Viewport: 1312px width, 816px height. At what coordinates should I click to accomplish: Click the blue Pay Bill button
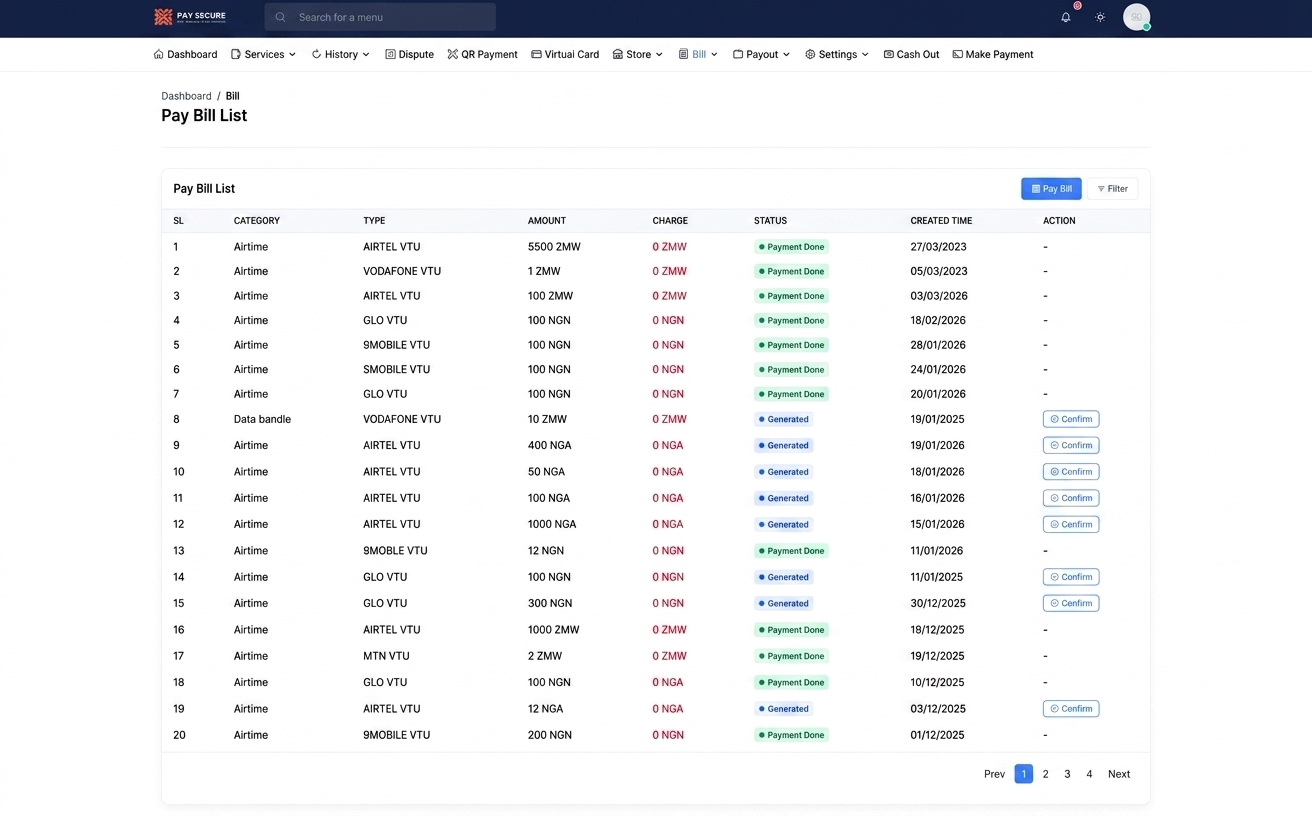pyautogui.click(x=1051, y=188)
